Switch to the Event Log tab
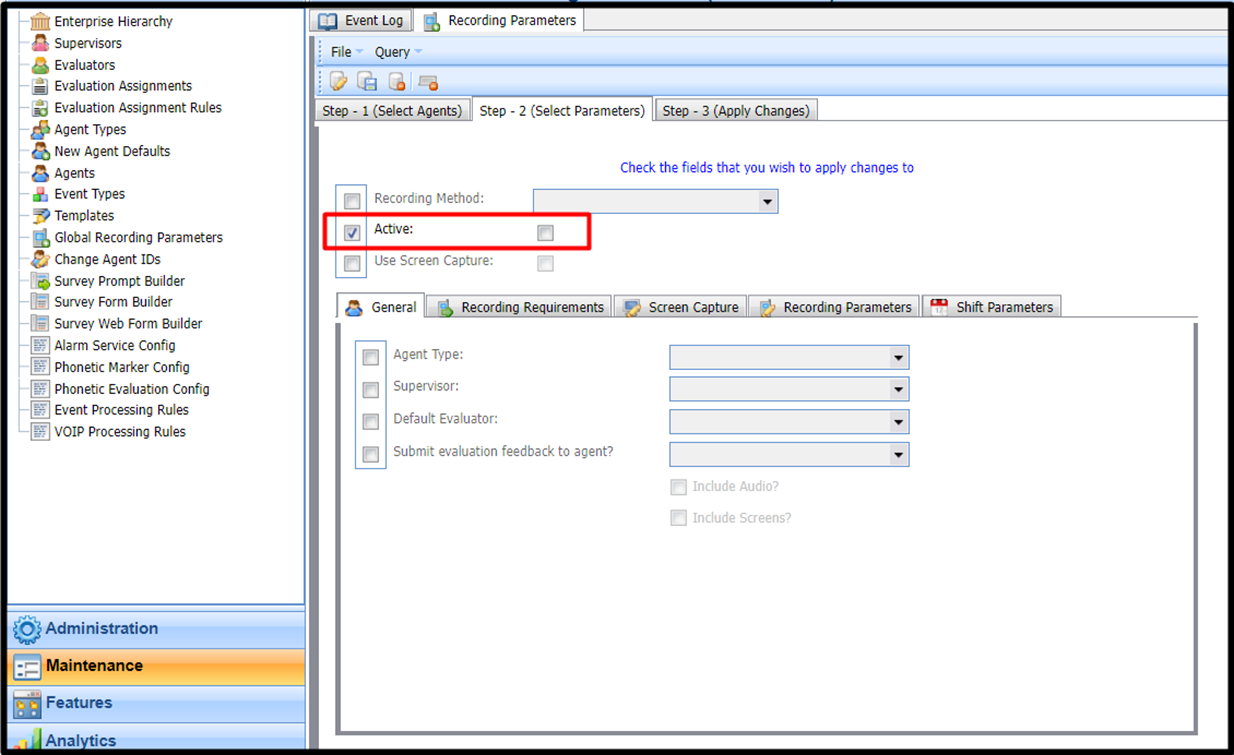The width and height of the screenshot is (1234, 755). (361, 20)
